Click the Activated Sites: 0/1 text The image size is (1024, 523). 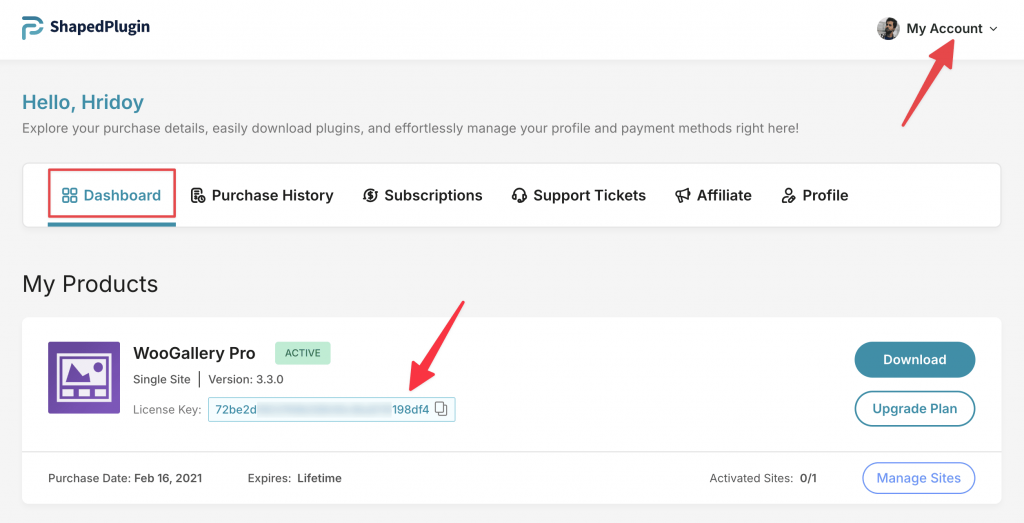click(763, 478)
